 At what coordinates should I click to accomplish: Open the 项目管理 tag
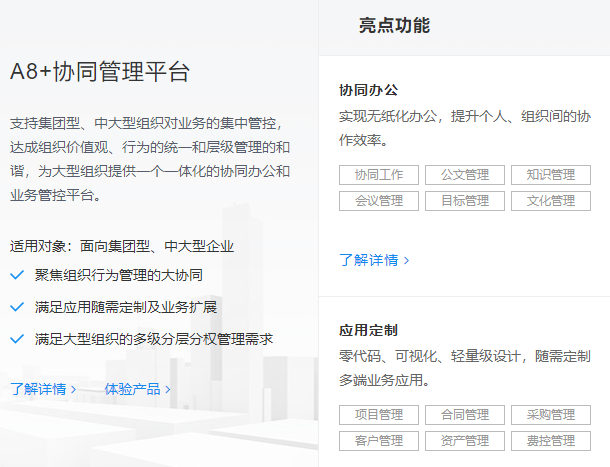pyautogui.click(x=378, y=415)
